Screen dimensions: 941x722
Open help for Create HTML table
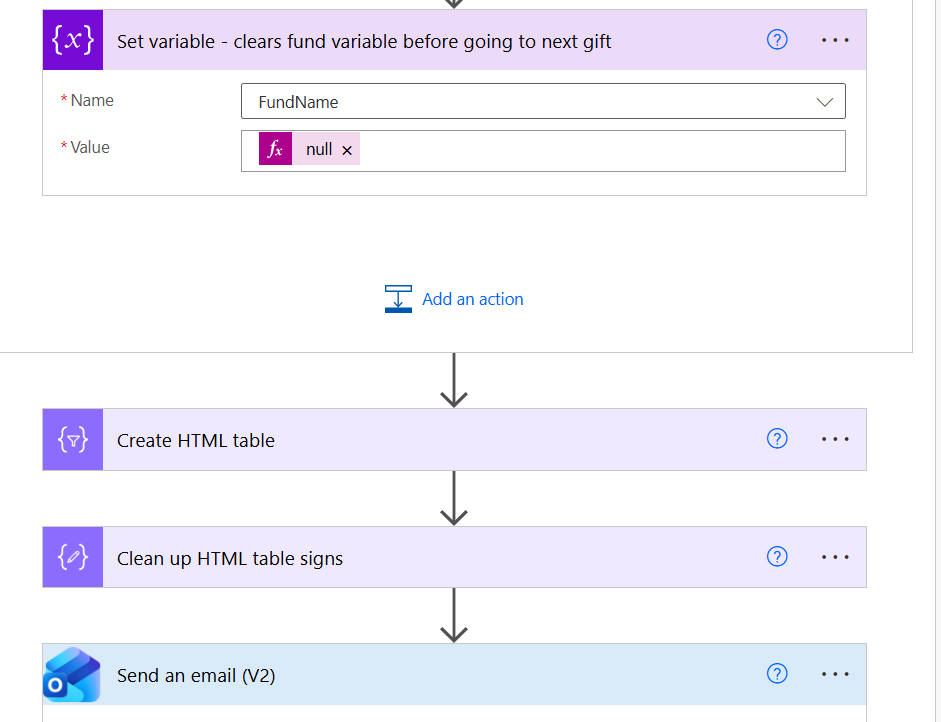(x=777, y=439)
